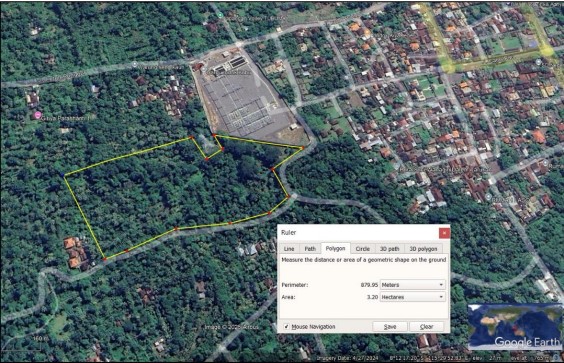Open the 3D path tab
The image size is (564, 363).
[390, 249]
